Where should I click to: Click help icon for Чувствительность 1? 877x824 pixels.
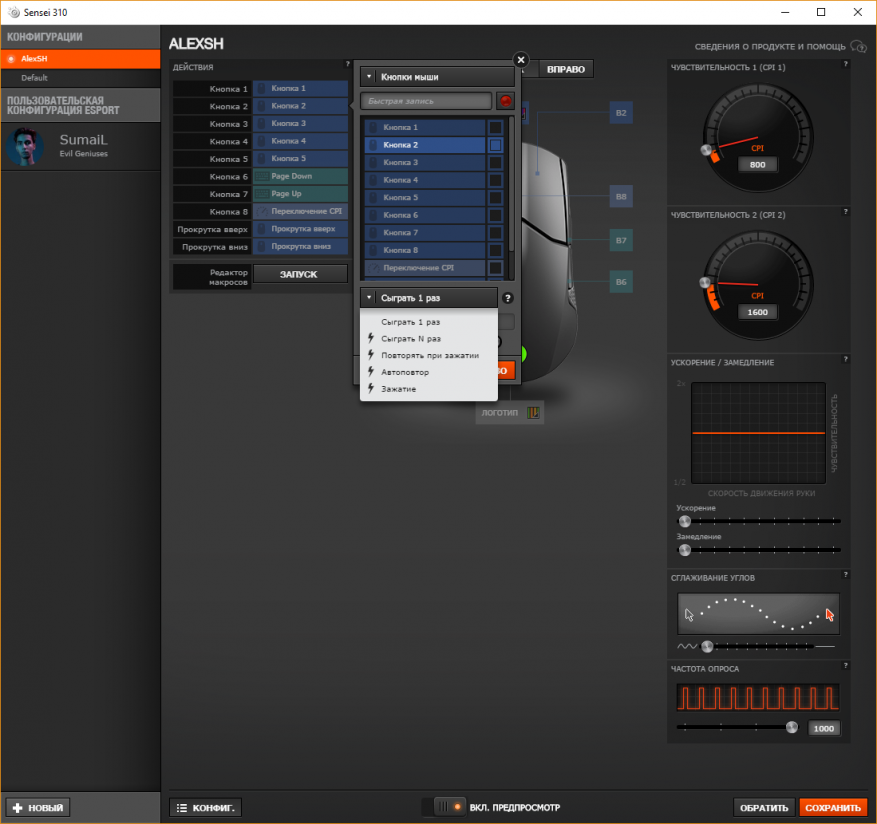pyautogui.click(x=845, y=64)
